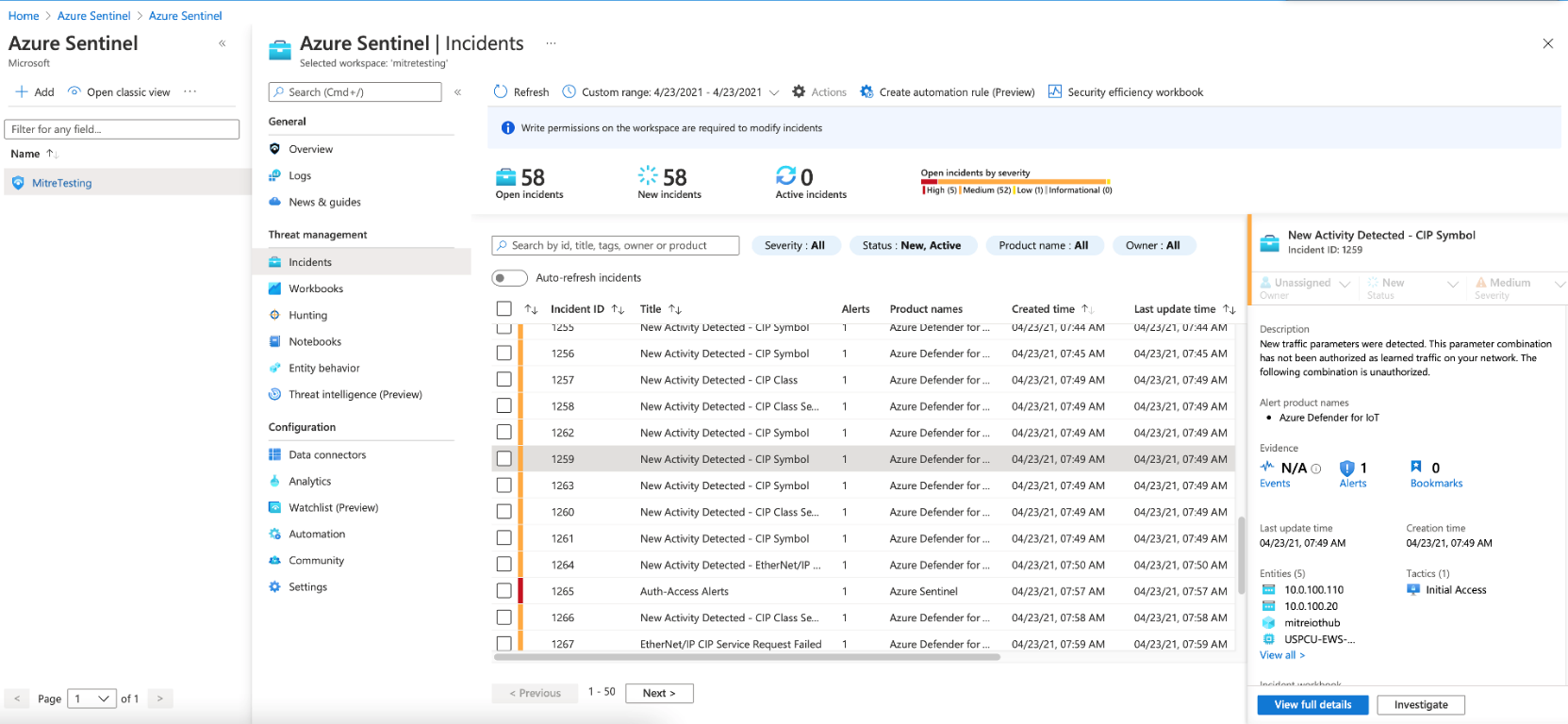Image resolution: width=1568 pixels, height=724 pixels.
Task: Click the Notebooks icon in sidebar
Action: (274, 341)
